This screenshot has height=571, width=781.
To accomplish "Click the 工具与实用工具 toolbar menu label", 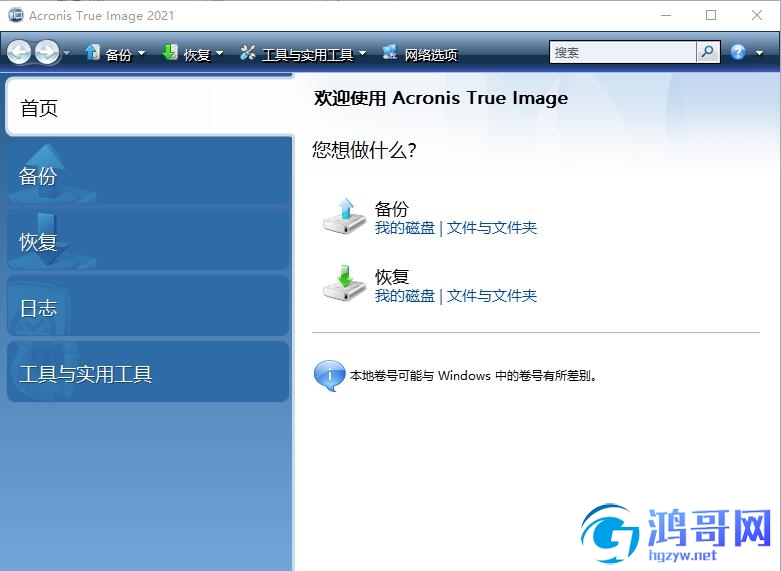I will (x=307, y=54).
